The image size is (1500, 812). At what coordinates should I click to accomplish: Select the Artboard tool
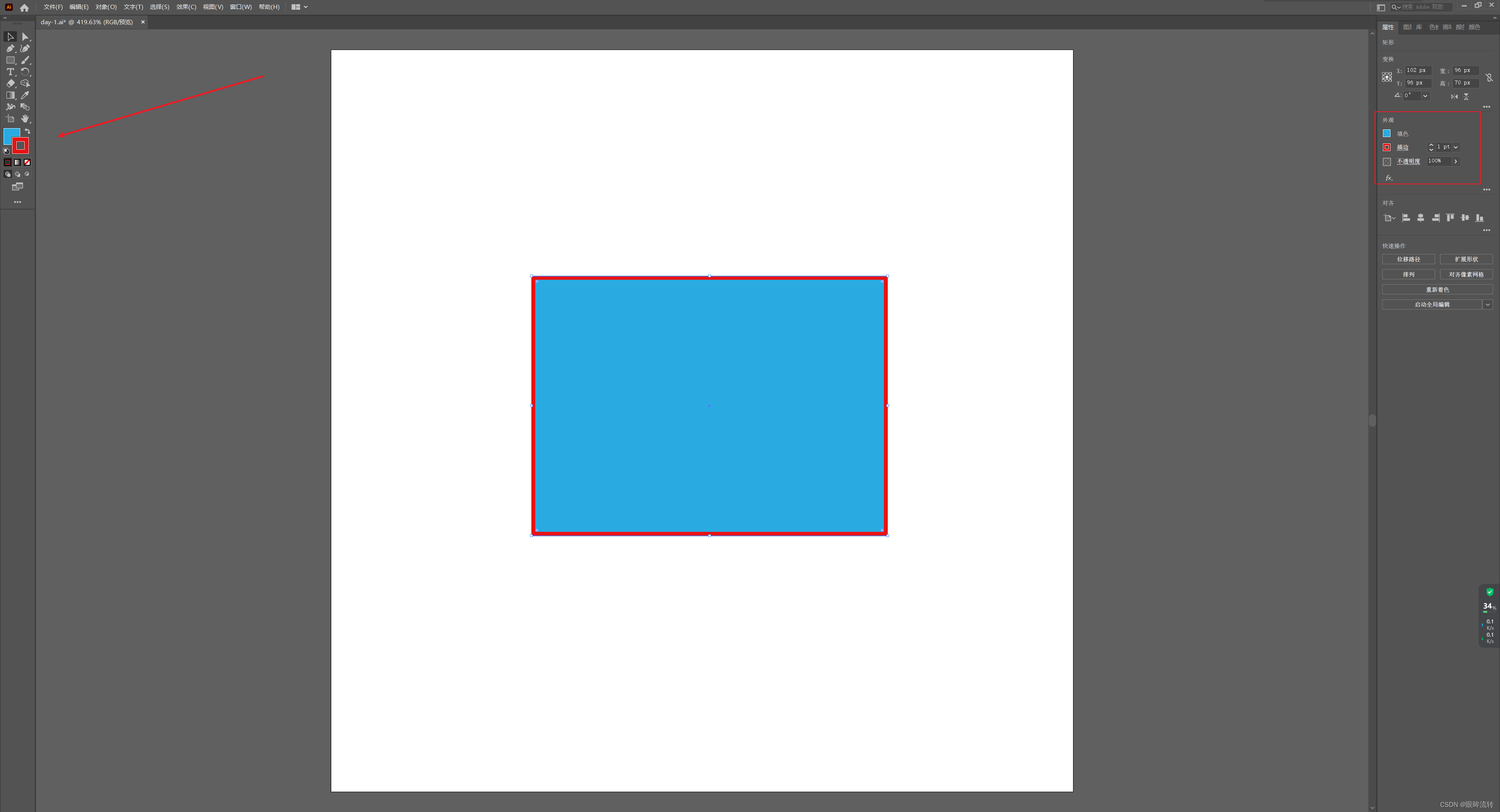point(10,118)
